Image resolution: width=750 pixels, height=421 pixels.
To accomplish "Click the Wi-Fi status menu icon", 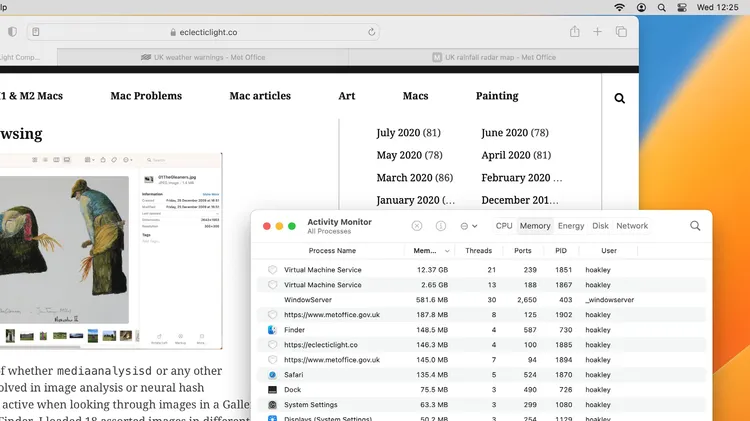I will pos(620,7).
